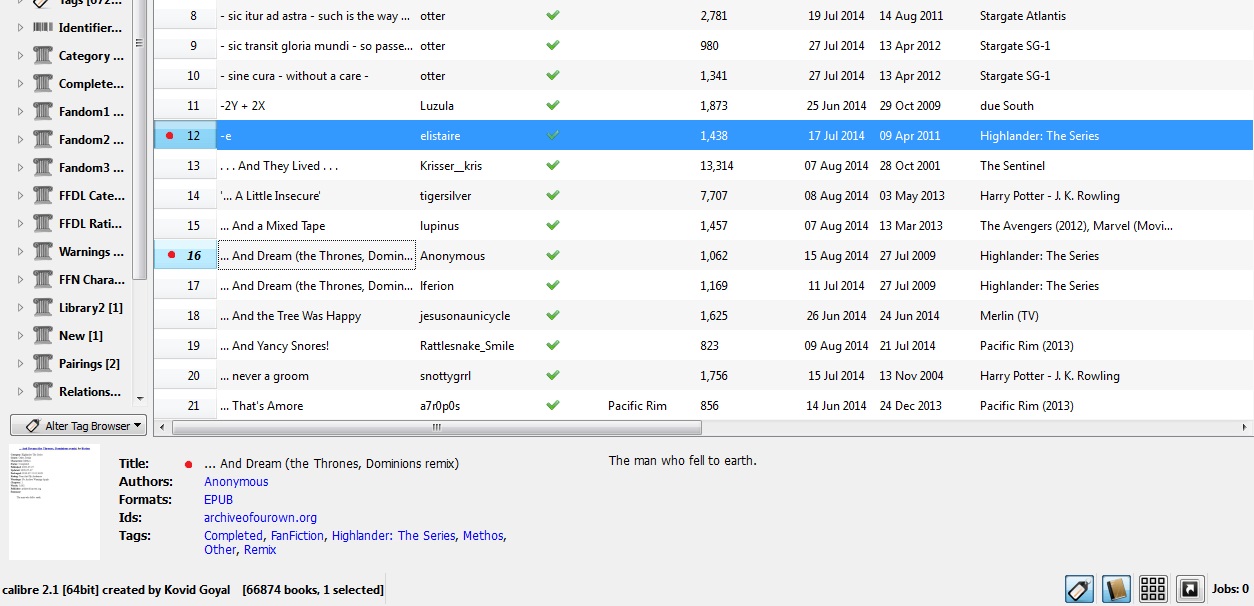Viewport: 1254px width, 606px height.
Task: Click the Merlin (TV) fandom cell
Action: coord(1010,316)
